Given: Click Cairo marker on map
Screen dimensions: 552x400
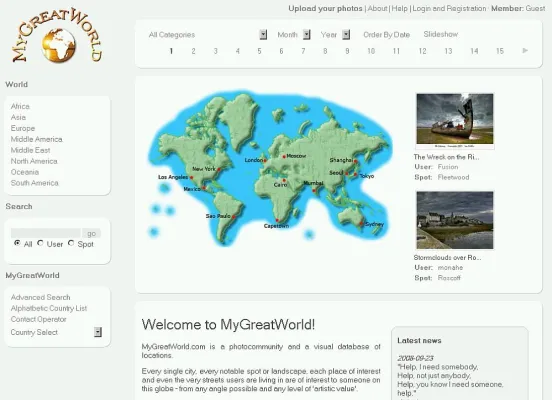Looking at the screenshot, I should (284, 180).
